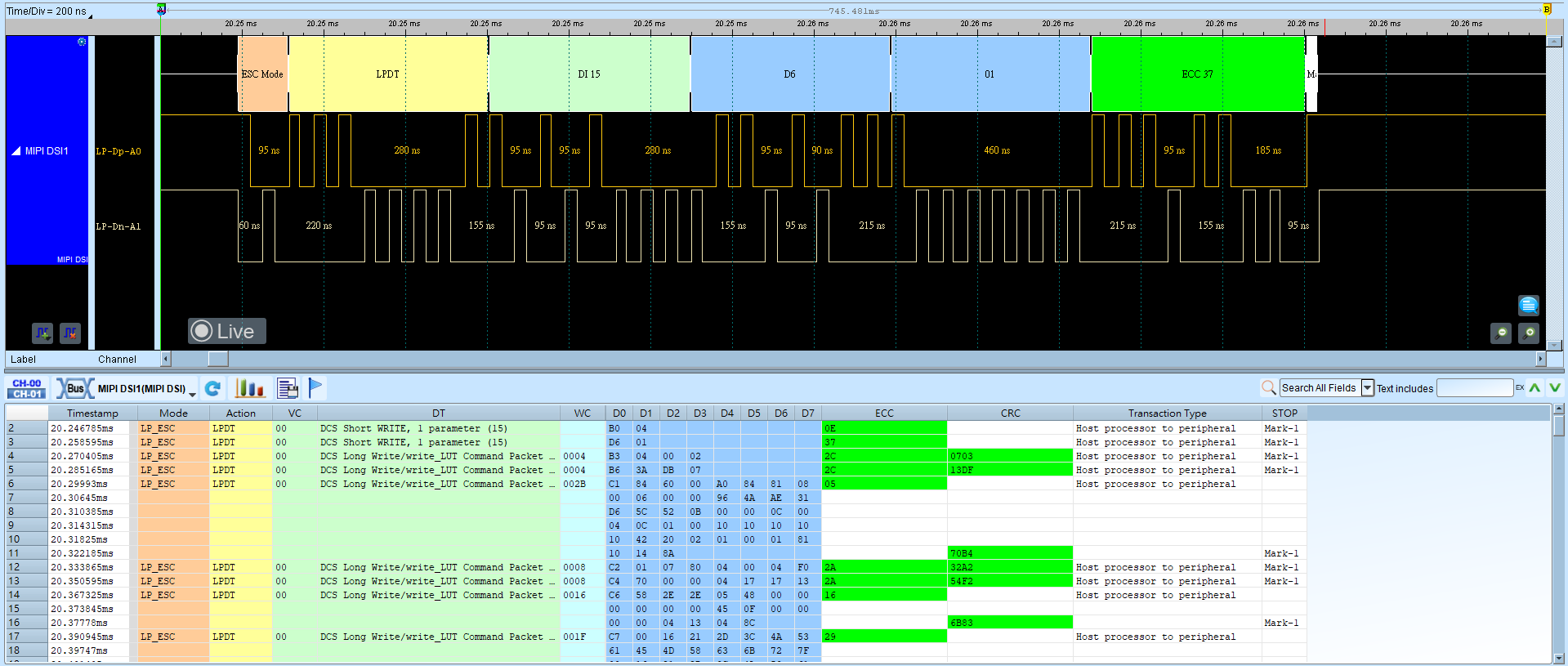Click the Mode column header
This screenshot has height=666, width=1568.
173,413
